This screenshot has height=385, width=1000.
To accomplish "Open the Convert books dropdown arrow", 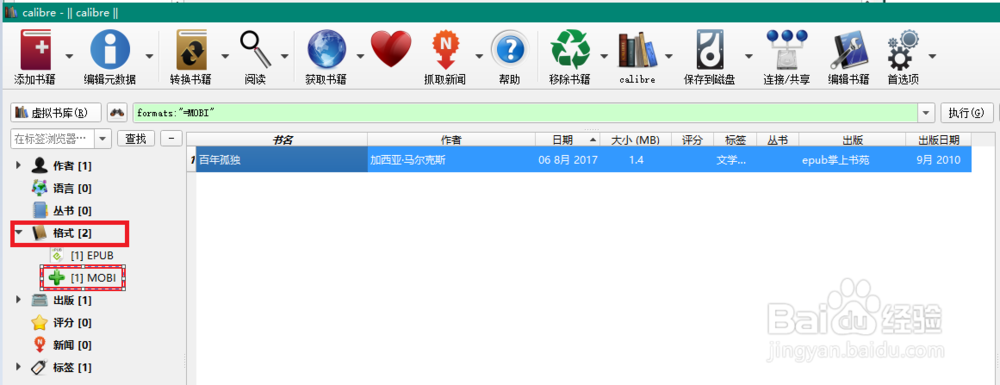I will click(x=225, y=56).
